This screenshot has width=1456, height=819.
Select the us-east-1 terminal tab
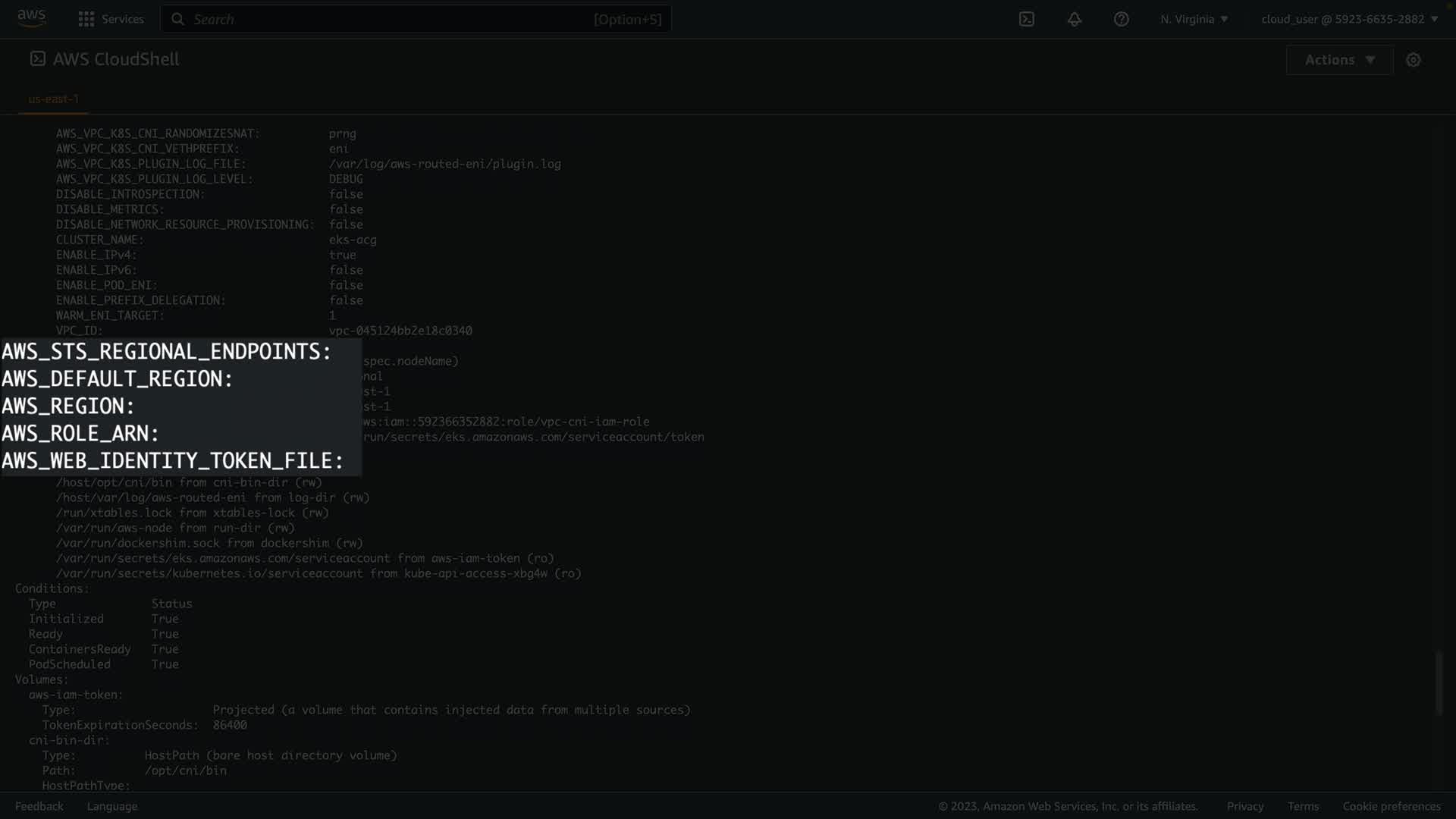tap(53, 99)
